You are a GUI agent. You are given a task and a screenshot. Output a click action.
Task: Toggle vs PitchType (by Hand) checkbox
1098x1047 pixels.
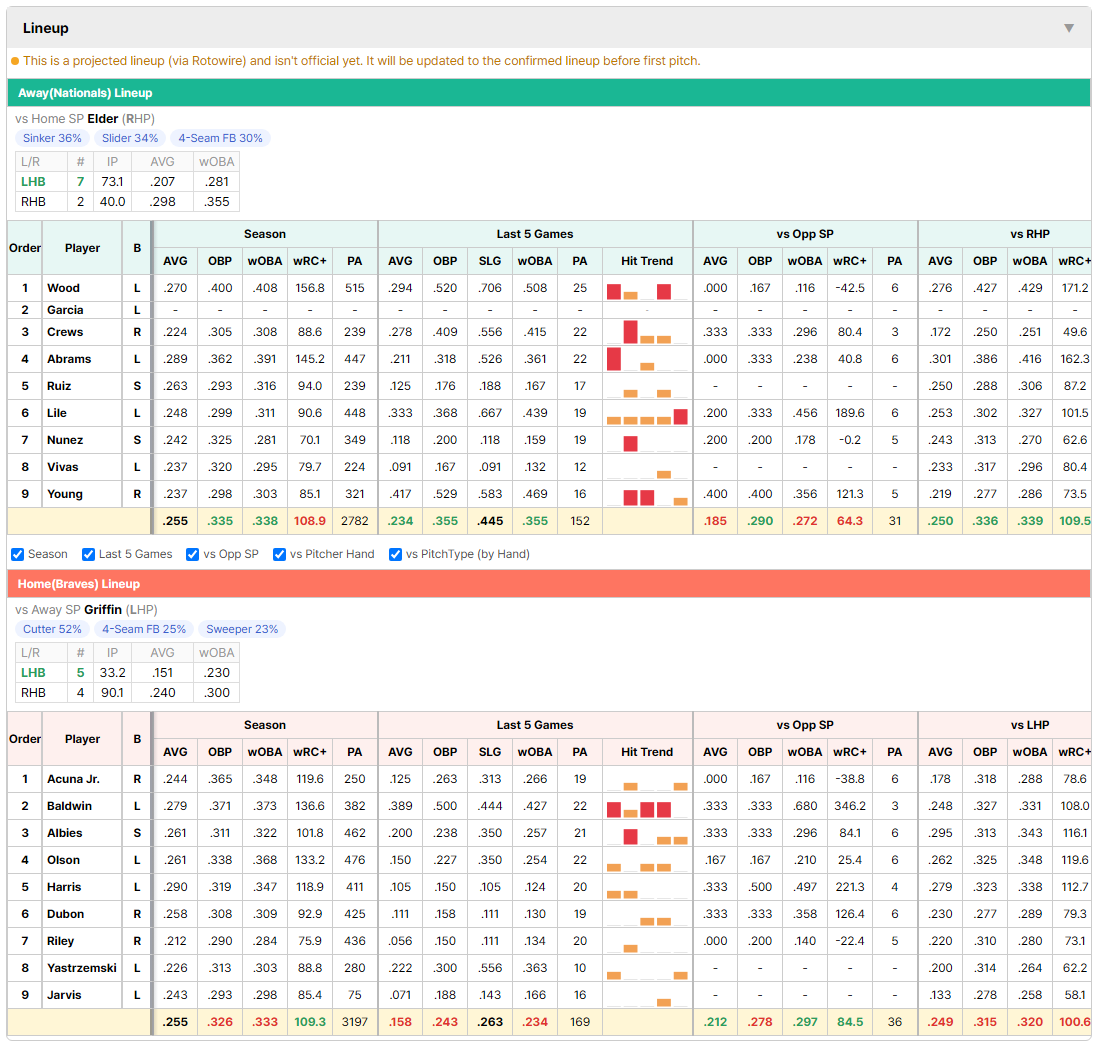coord(396,555)
